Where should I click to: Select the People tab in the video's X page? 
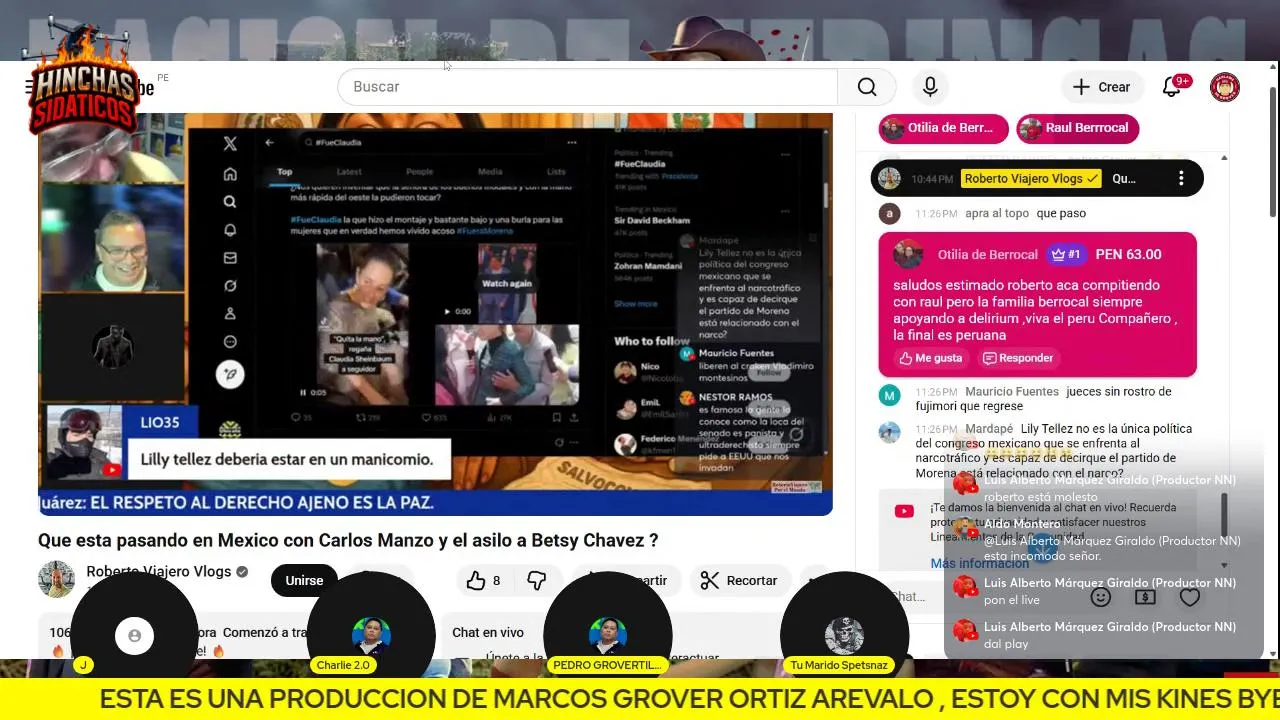pyautogui.click(x=419, y=171)
